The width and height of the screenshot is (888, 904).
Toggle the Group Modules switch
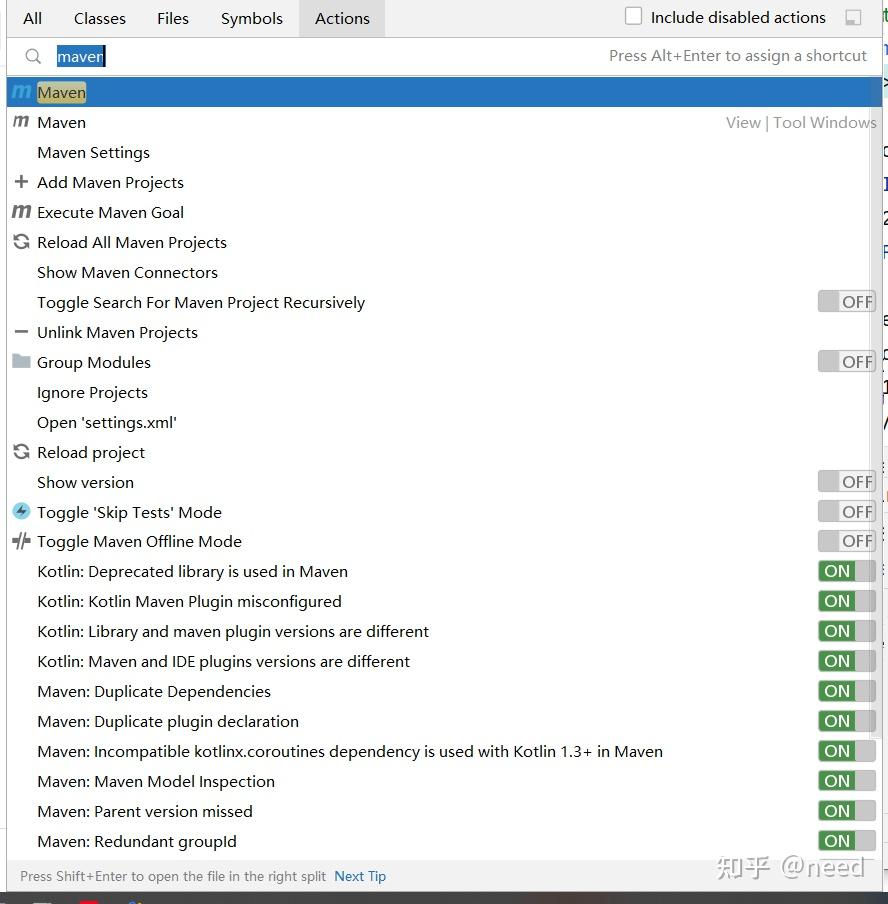pyautogui.click(x=846, y=362)
